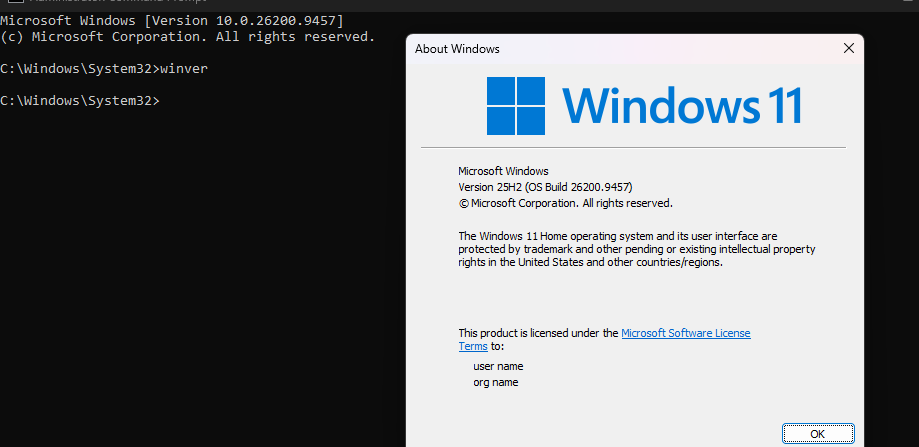The width and height of the screenshot is (919, 447).
Task: Click '(c) Microsoft Corporation' line in Command Prompt
Action: pyautogui.click(x=188, y=37)
